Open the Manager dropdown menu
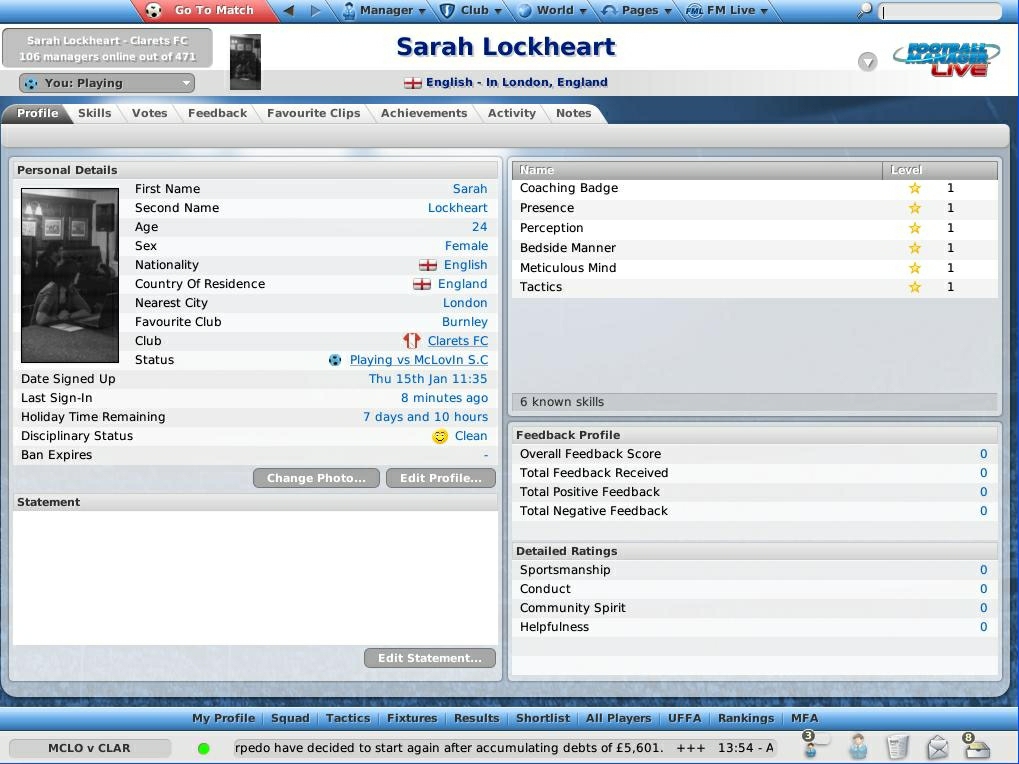 pos(388,11)
